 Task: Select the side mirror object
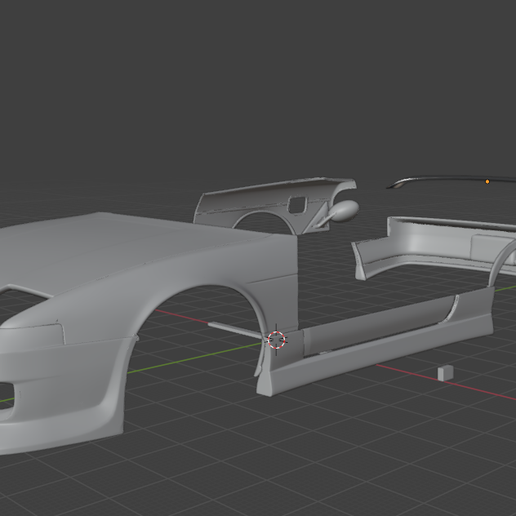click(x=345, y=211)
